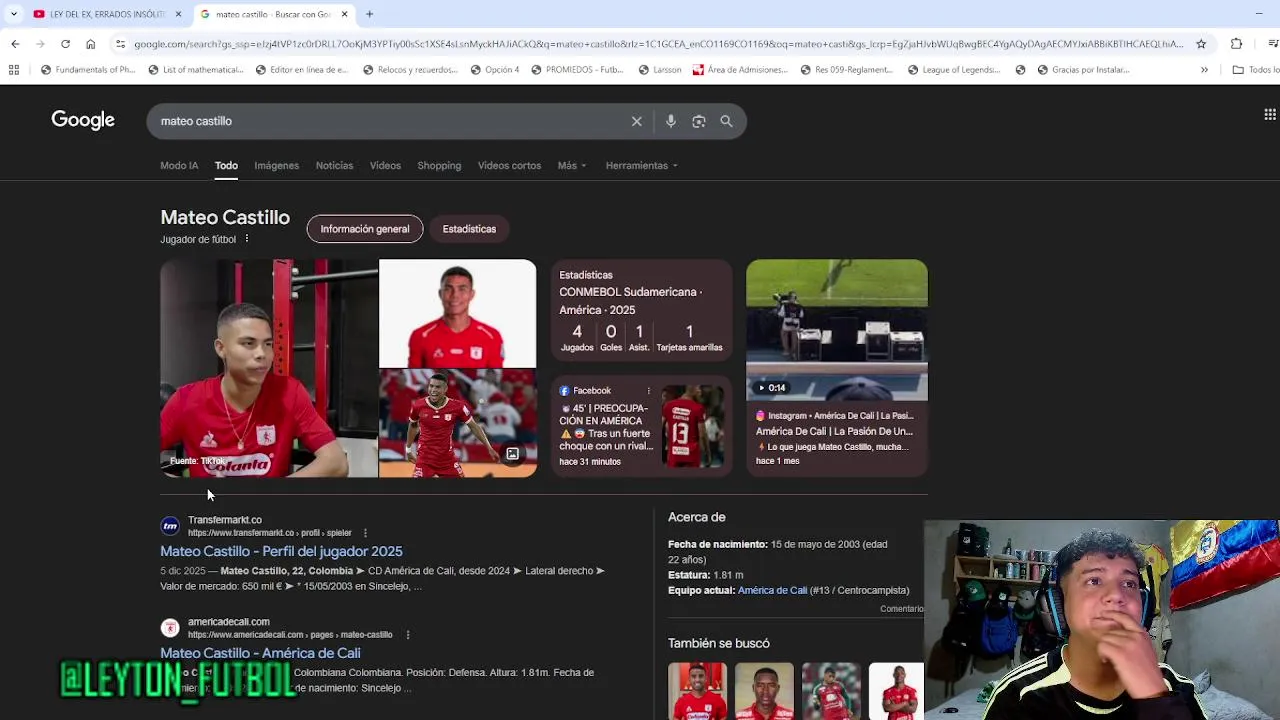Open the Facebook 'PREOCUPACIÓN EN AMÉRICA' post

[642, 426]
